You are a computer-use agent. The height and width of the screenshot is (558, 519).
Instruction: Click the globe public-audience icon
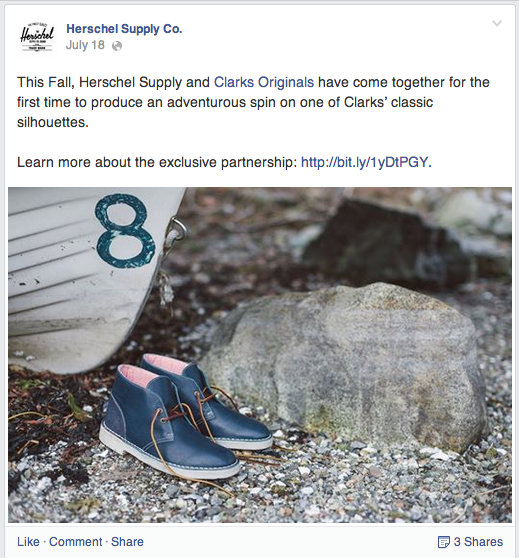click(117, 46)
